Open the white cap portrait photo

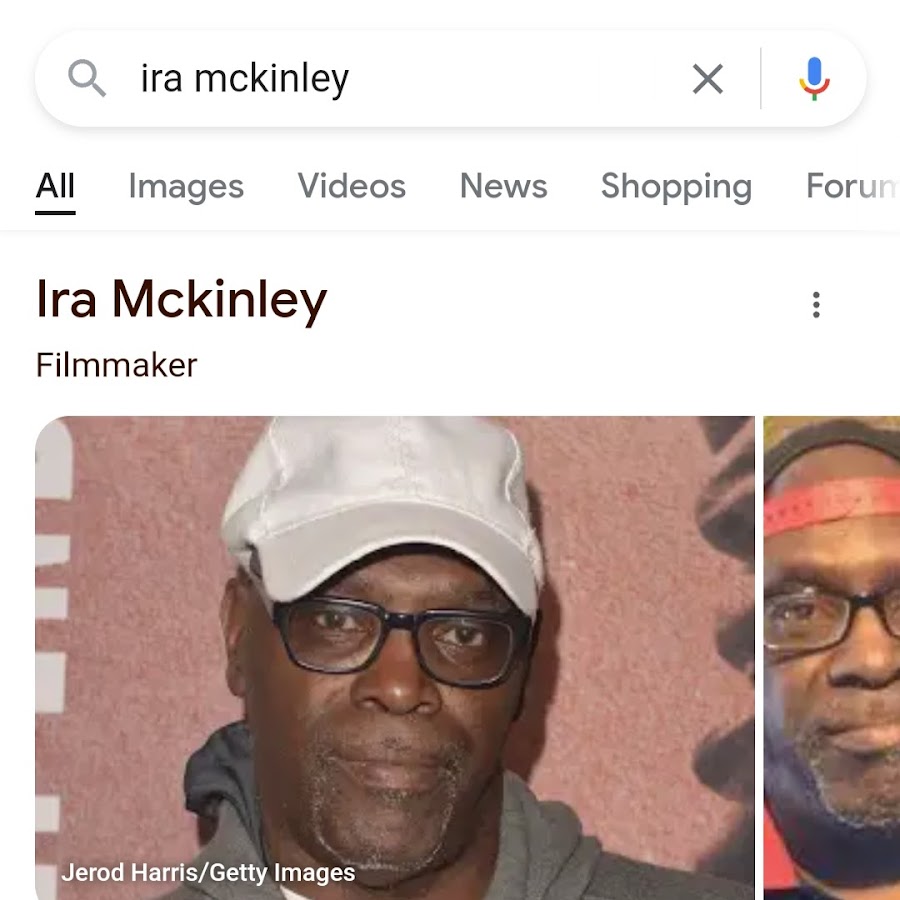(395, 658)
